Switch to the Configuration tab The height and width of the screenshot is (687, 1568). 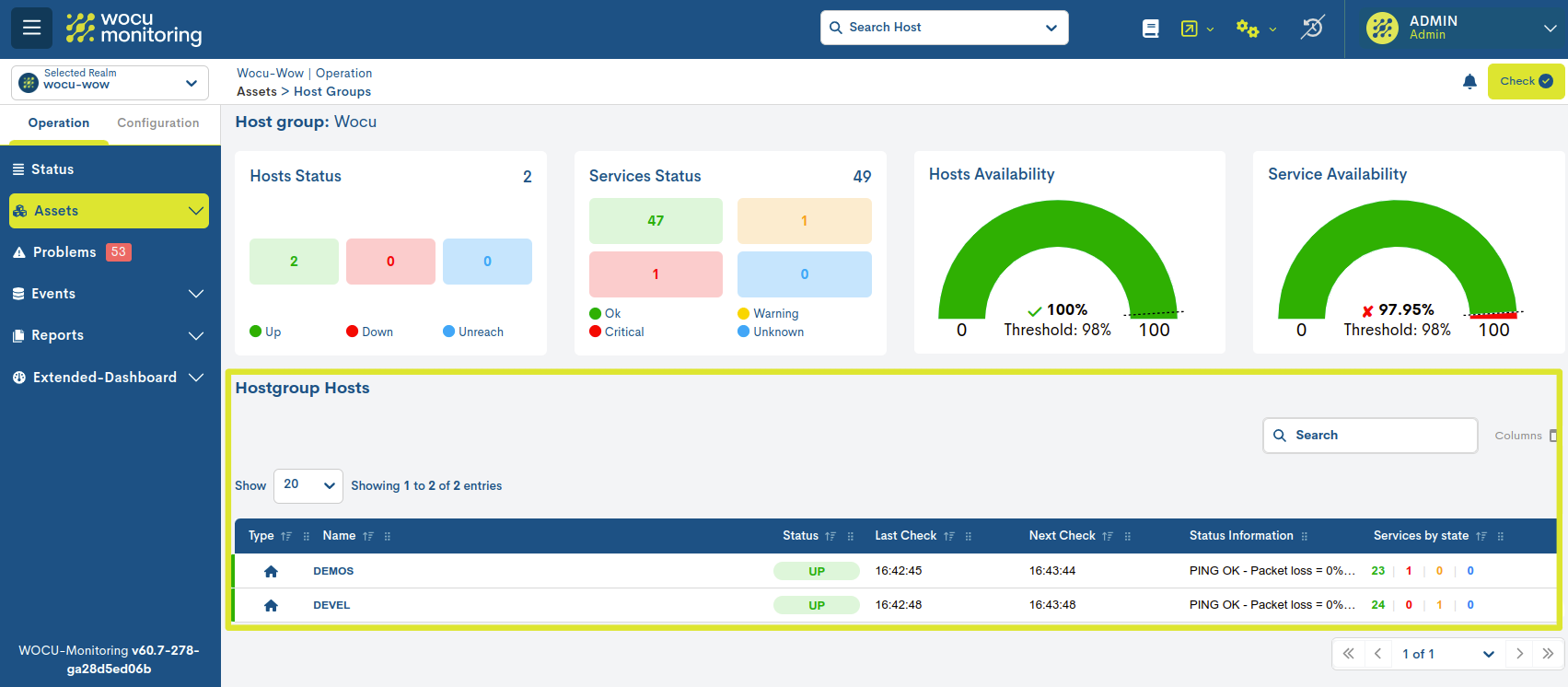(157, 123)
